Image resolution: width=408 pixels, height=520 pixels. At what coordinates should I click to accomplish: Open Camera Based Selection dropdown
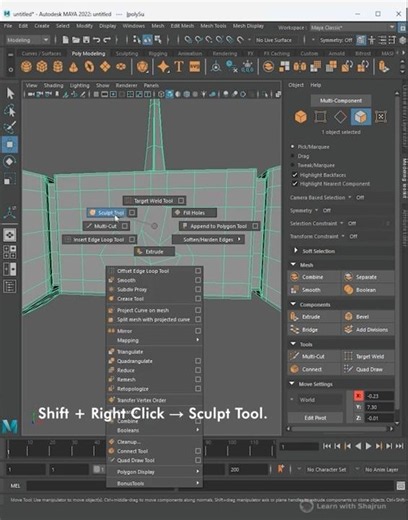(x=350, y=197)
